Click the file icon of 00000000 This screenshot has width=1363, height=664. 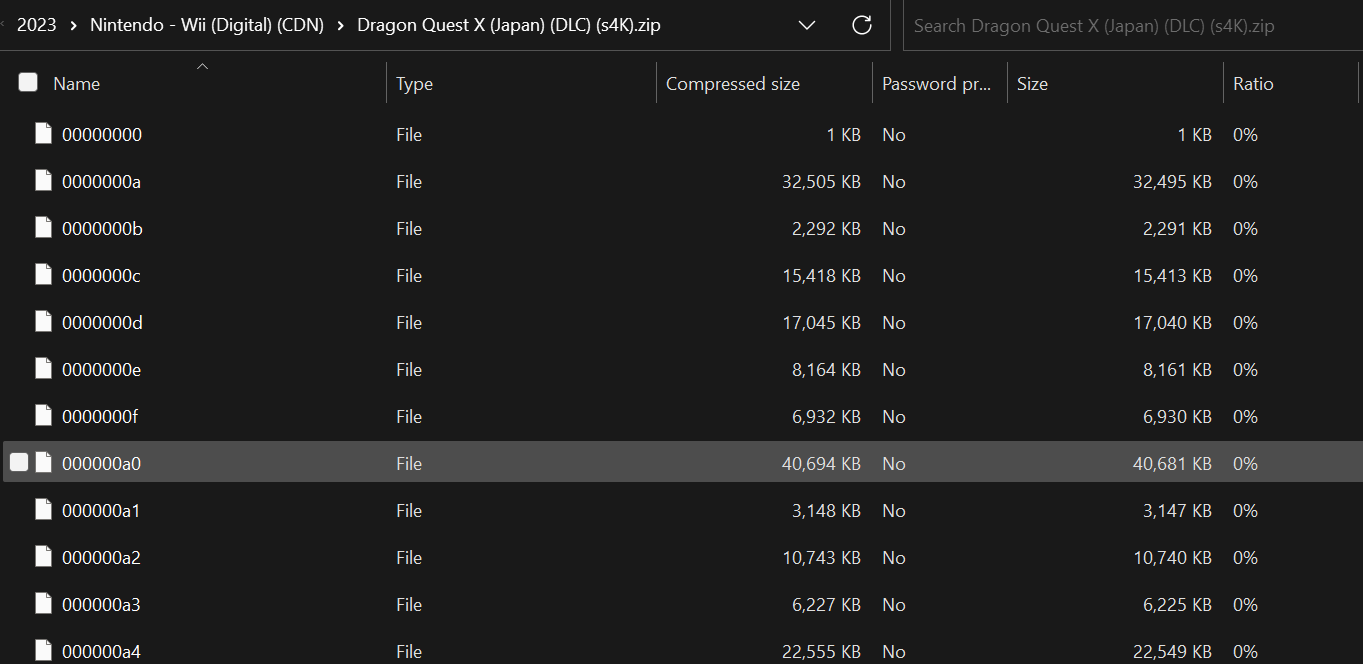point(43,134)
